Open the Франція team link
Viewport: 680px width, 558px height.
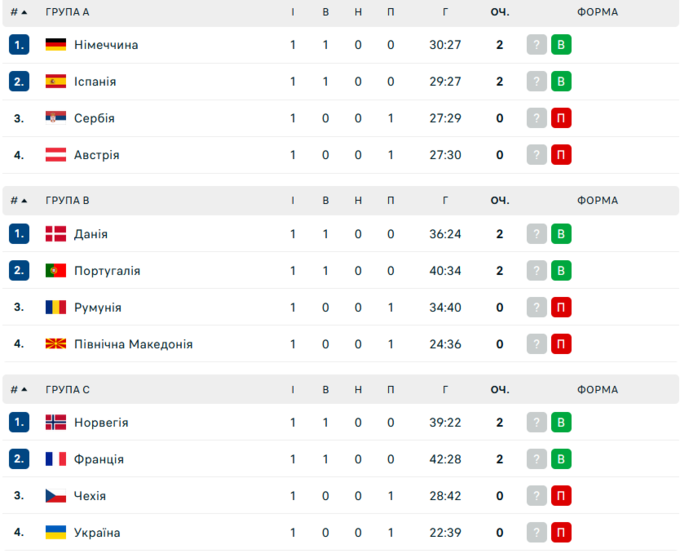99,459
